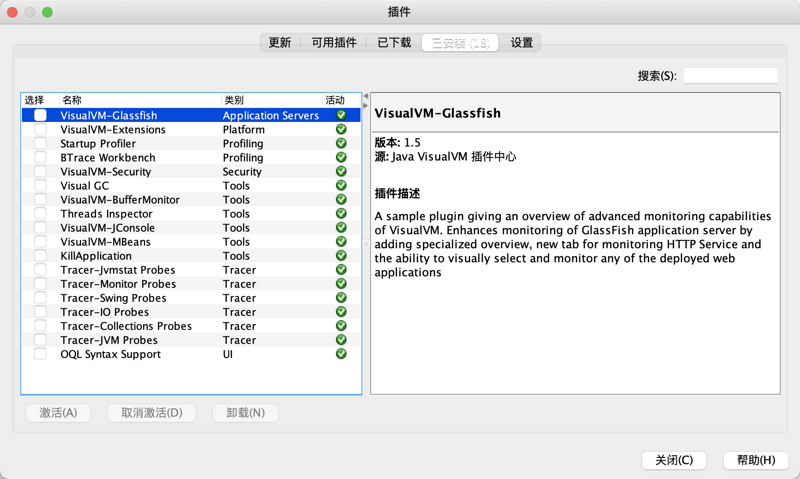This screenshot has height=479, width=800.
Task: Click active status icon for BTrace Workbench
Action: [341, 158]
